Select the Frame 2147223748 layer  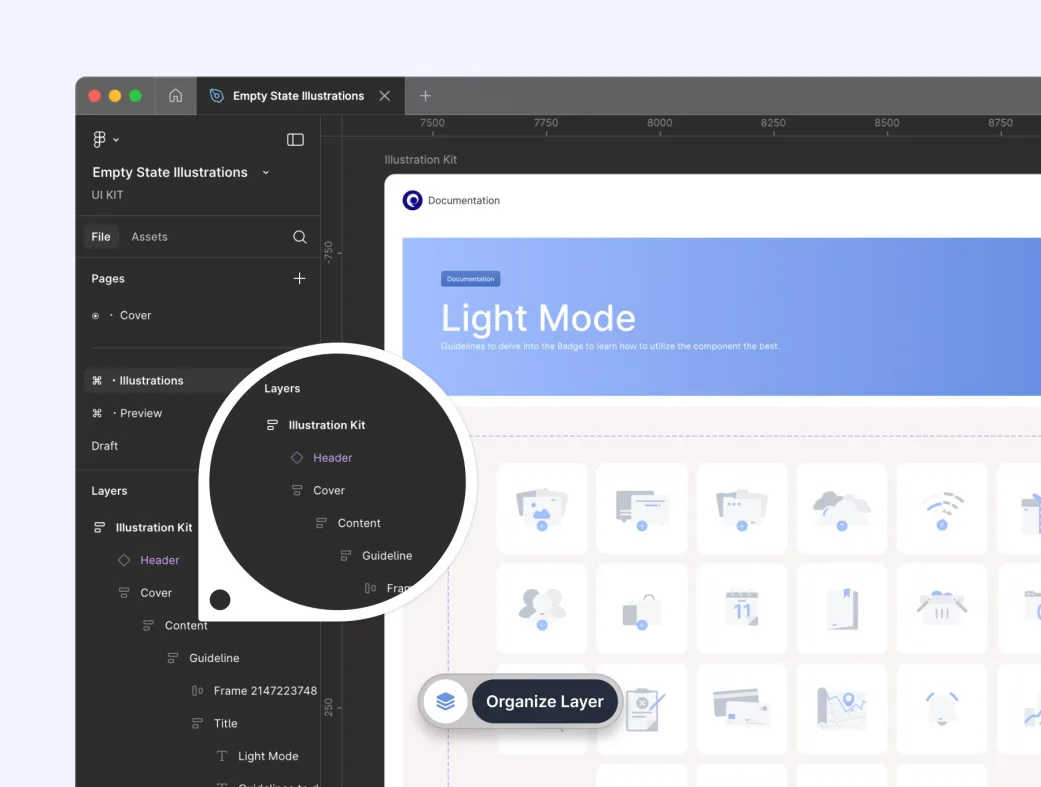264,691
